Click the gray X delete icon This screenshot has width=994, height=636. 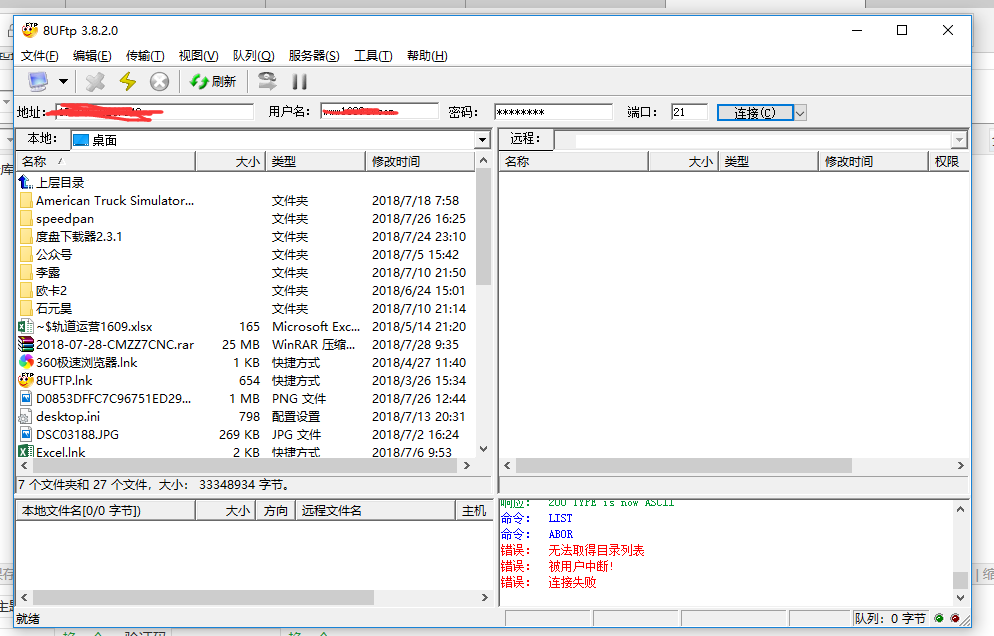95,82
